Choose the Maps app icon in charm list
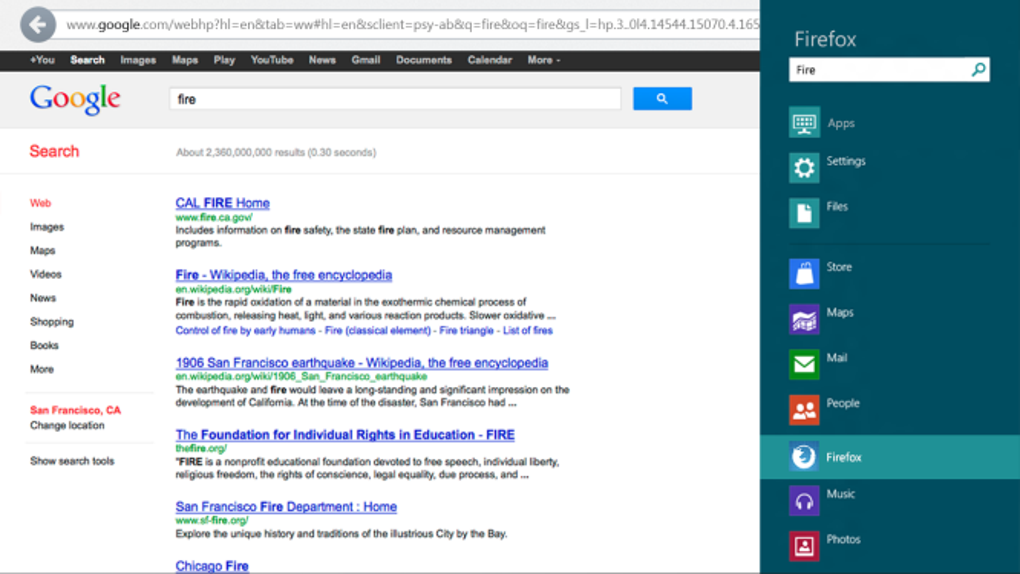The width and height of the screenshot is (1020, 574). pyautogui.click(x=804, y=319)
